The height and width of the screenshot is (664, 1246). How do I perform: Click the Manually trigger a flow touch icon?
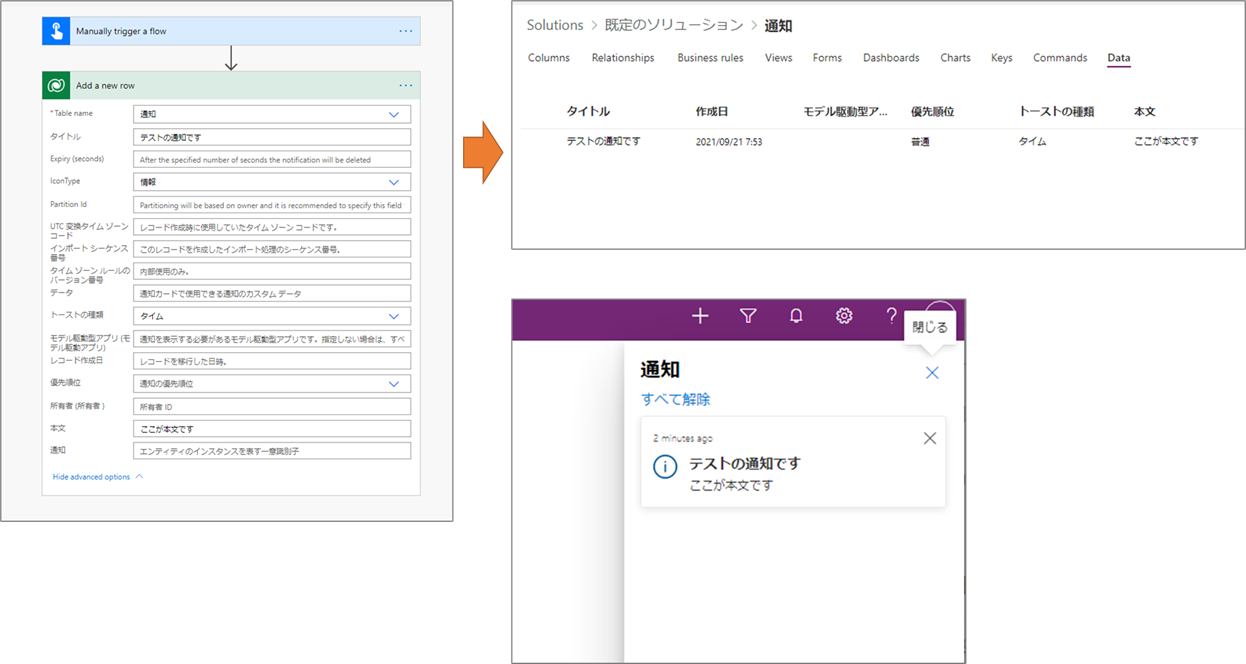[x=56, y=31]
